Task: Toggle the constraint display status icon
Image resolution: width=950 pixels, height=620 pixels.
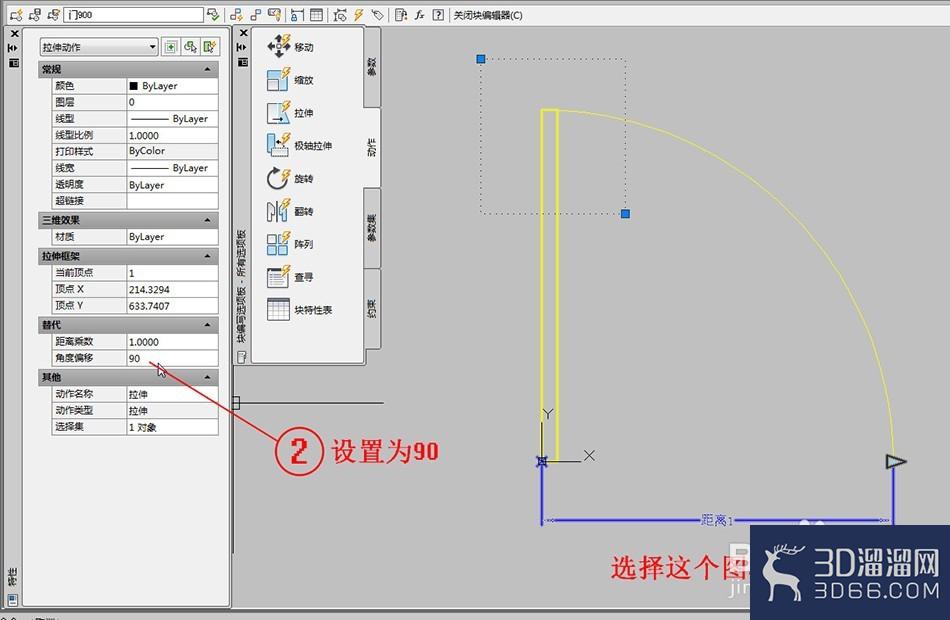Action: click(274, 15)
